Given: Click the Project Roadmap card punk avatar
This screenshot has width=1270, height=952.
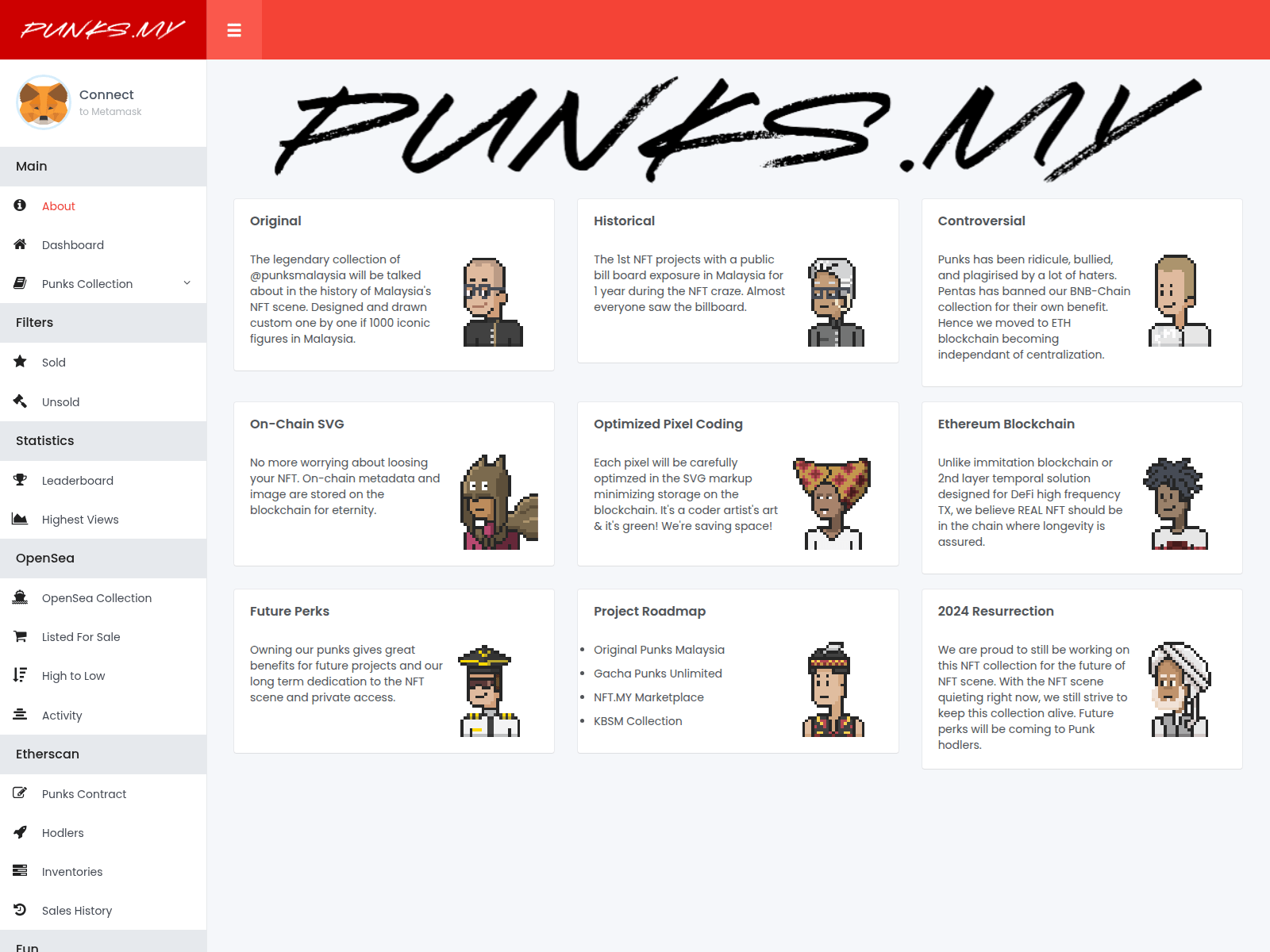Looking at the screenshot, I should (833, 689).
